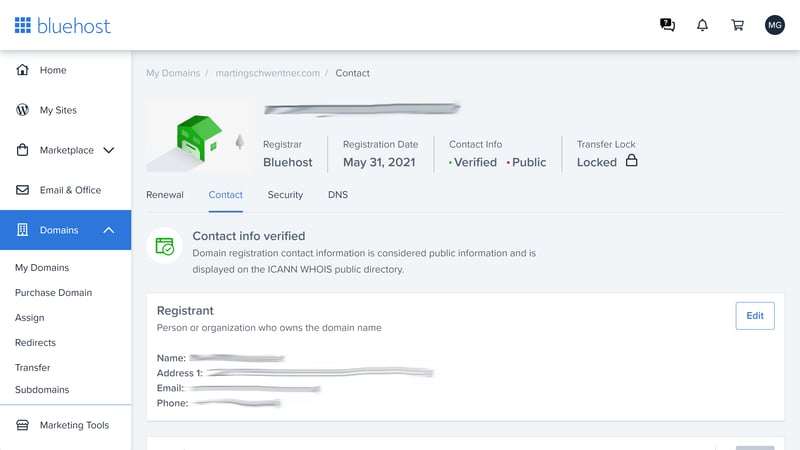Click the bluehost grid logo icon

[22, 25]
